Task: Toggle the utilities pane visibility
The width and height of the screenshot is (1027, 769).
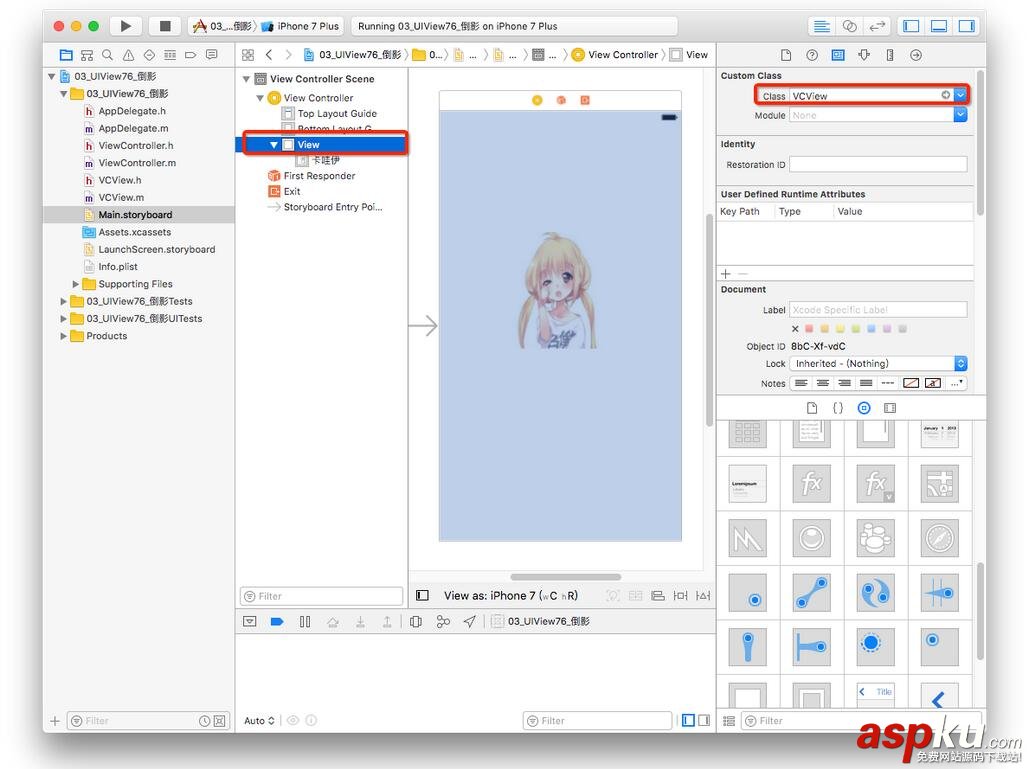Action: tap(966, 26)
